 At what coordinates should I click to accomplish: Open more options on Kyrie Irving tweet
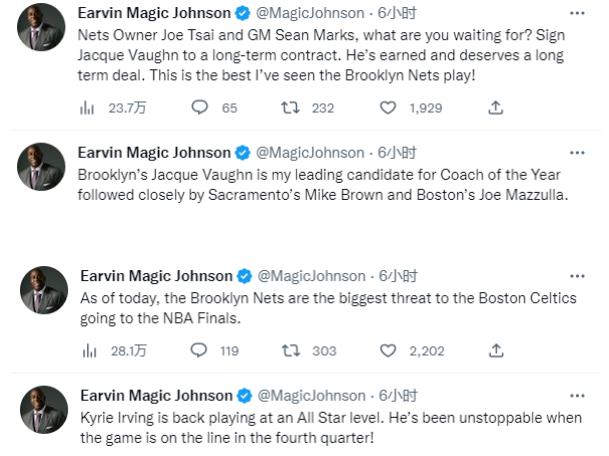coord(576,396)
